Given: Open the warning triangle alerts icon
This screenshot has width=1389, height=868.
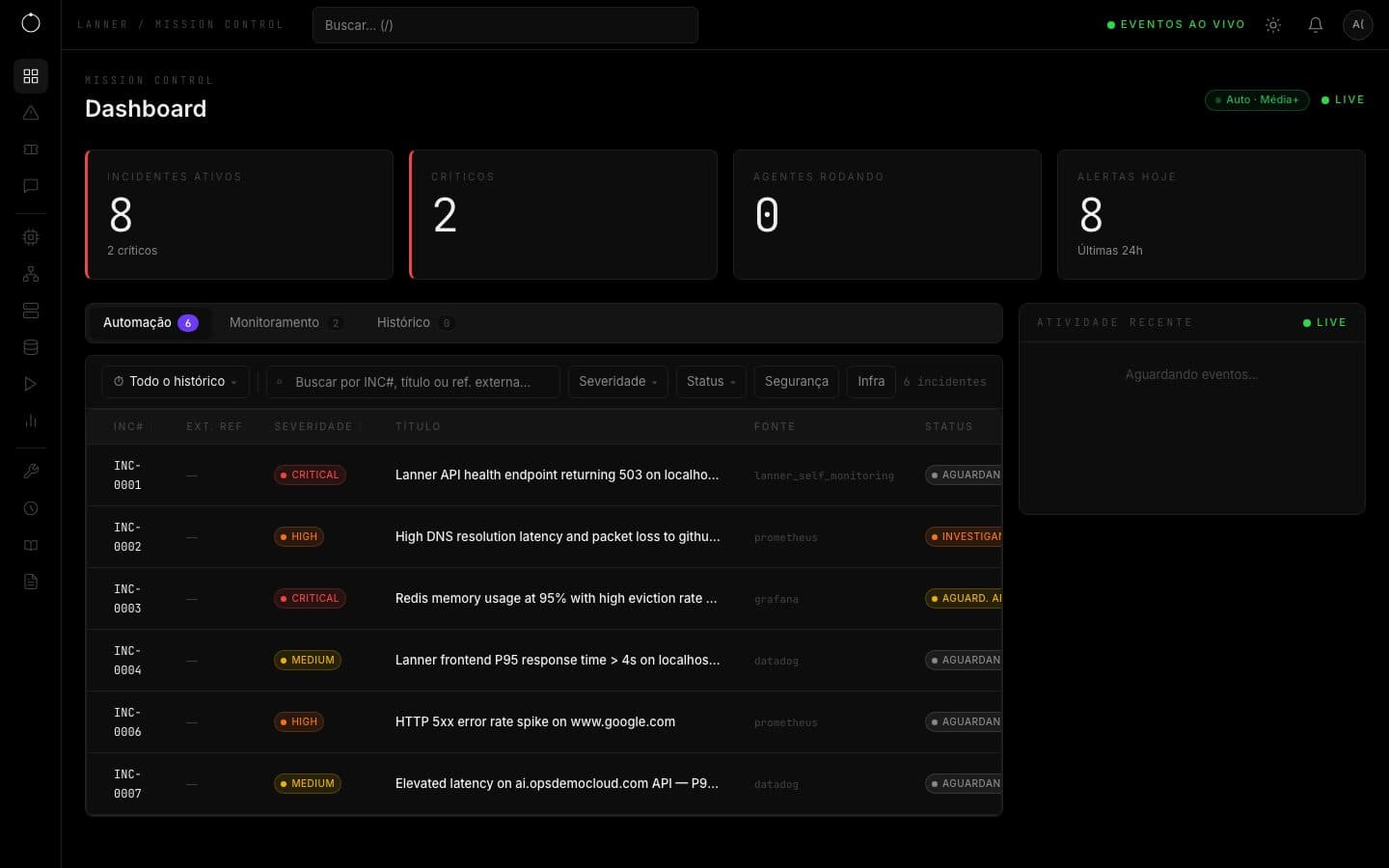Looking at the screenshot, I should tap(31, 113).
